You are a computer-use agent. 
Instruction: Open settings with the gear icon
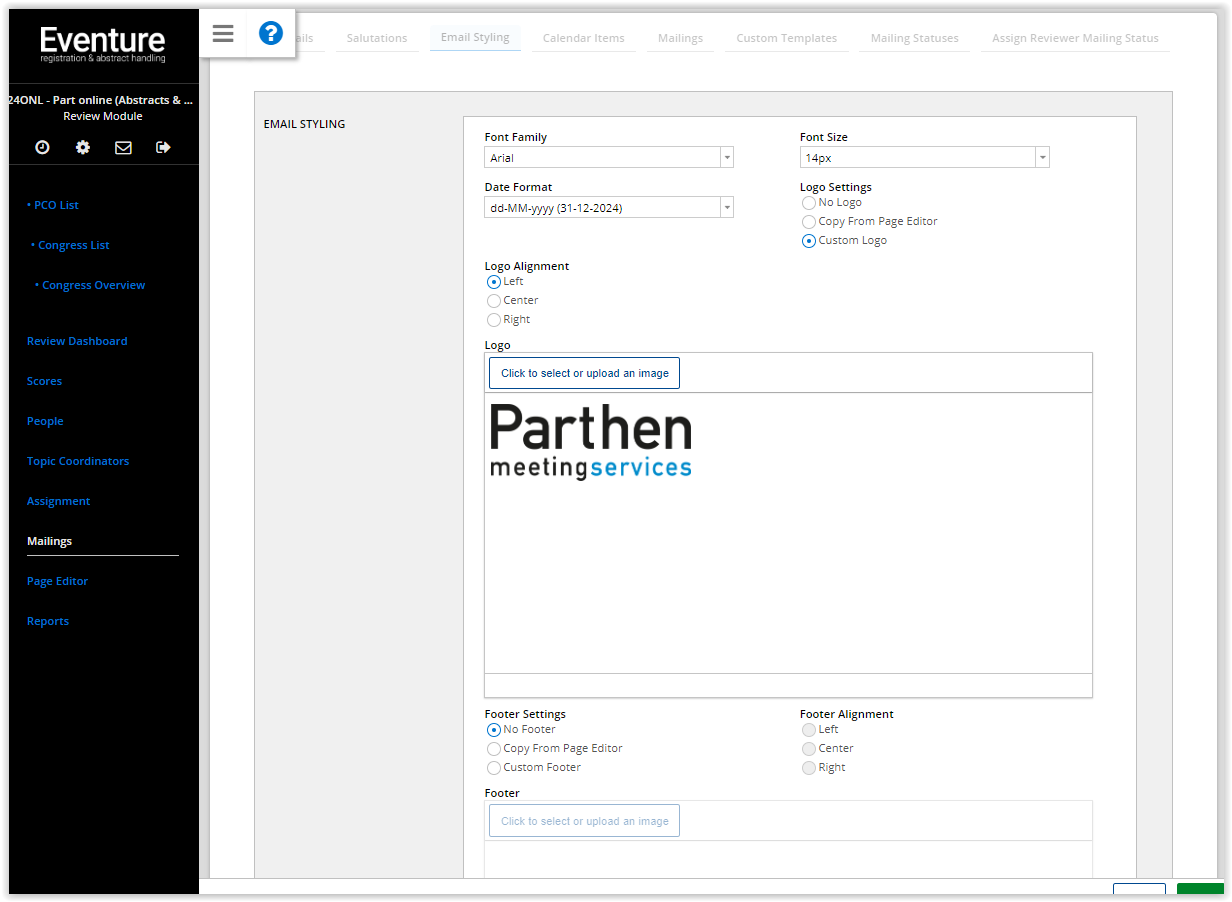[83, 147]
